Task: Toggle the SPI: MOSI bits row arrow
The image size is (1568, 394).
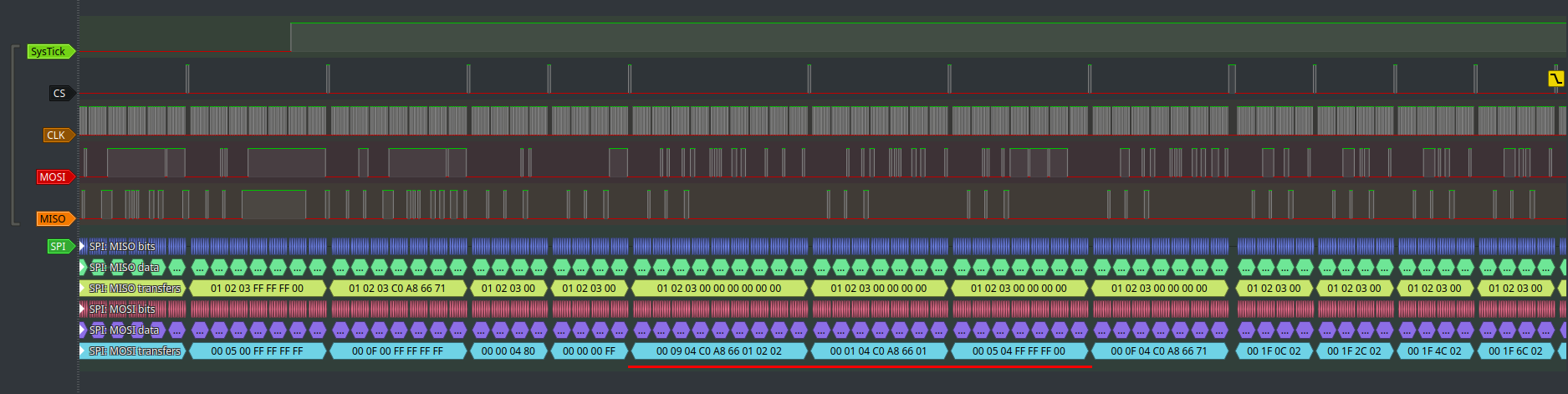Action: click(x=82, y=310)
